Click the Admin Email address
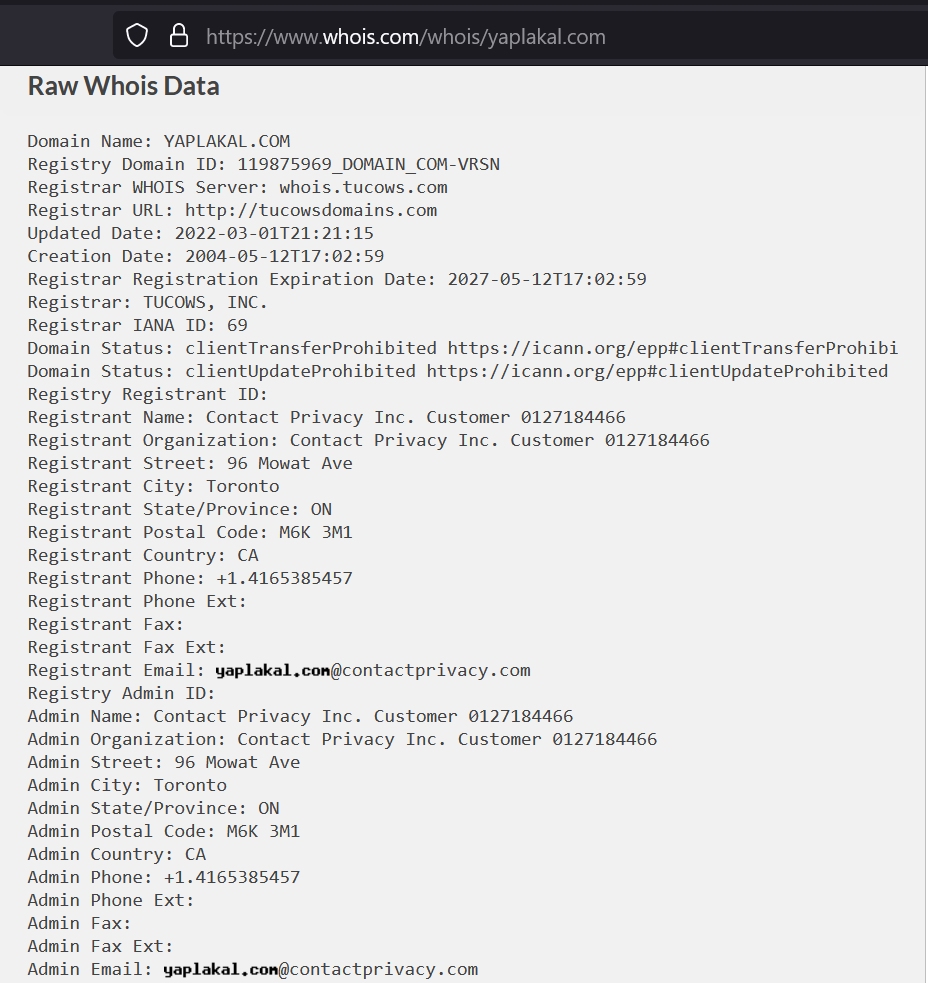The width and height of the screenshot is (928, 983). [320, 969]
